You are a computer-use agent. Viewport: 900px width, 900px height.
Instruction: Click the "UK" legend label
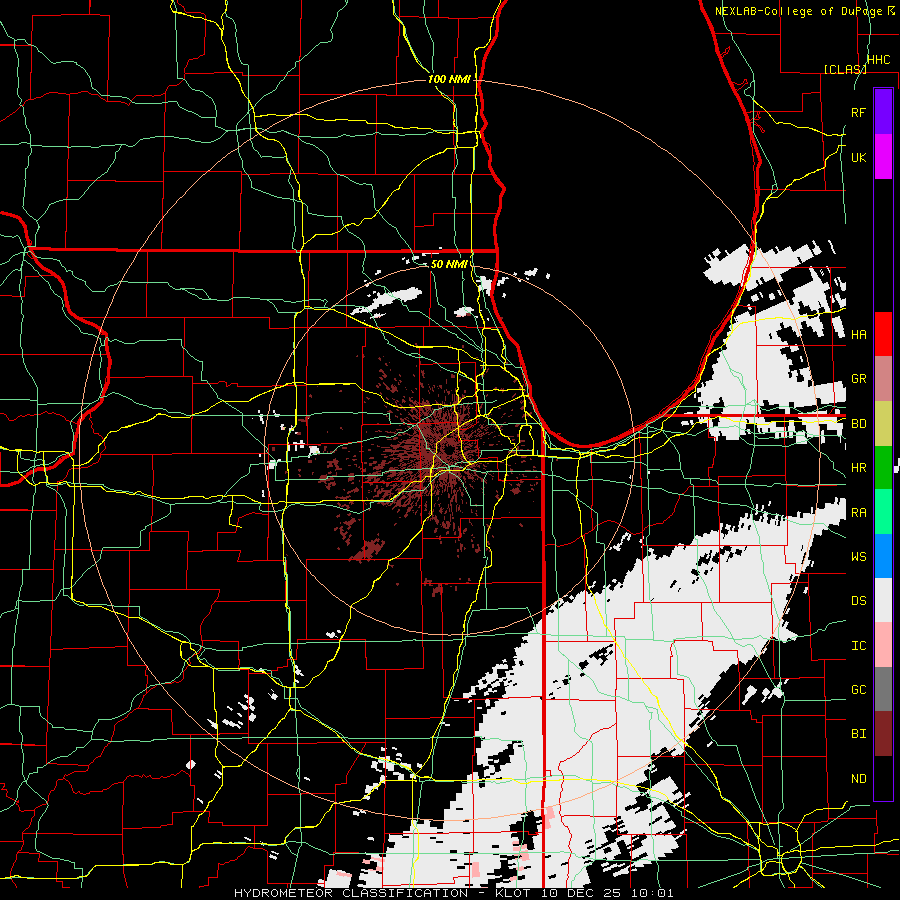[858, 157]
